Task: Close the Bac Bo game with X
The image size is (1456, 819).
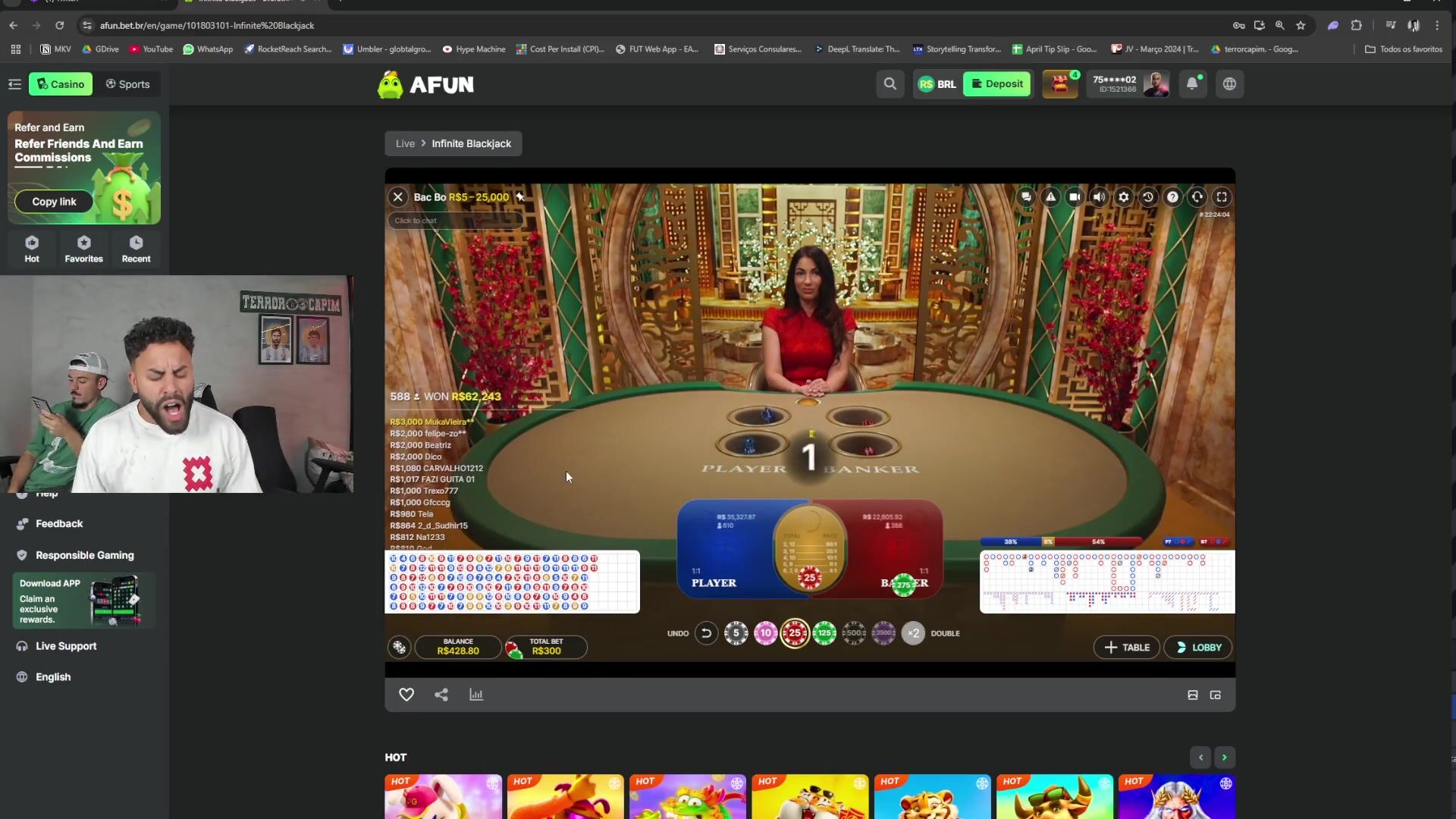Action: (x=397, y=197)
